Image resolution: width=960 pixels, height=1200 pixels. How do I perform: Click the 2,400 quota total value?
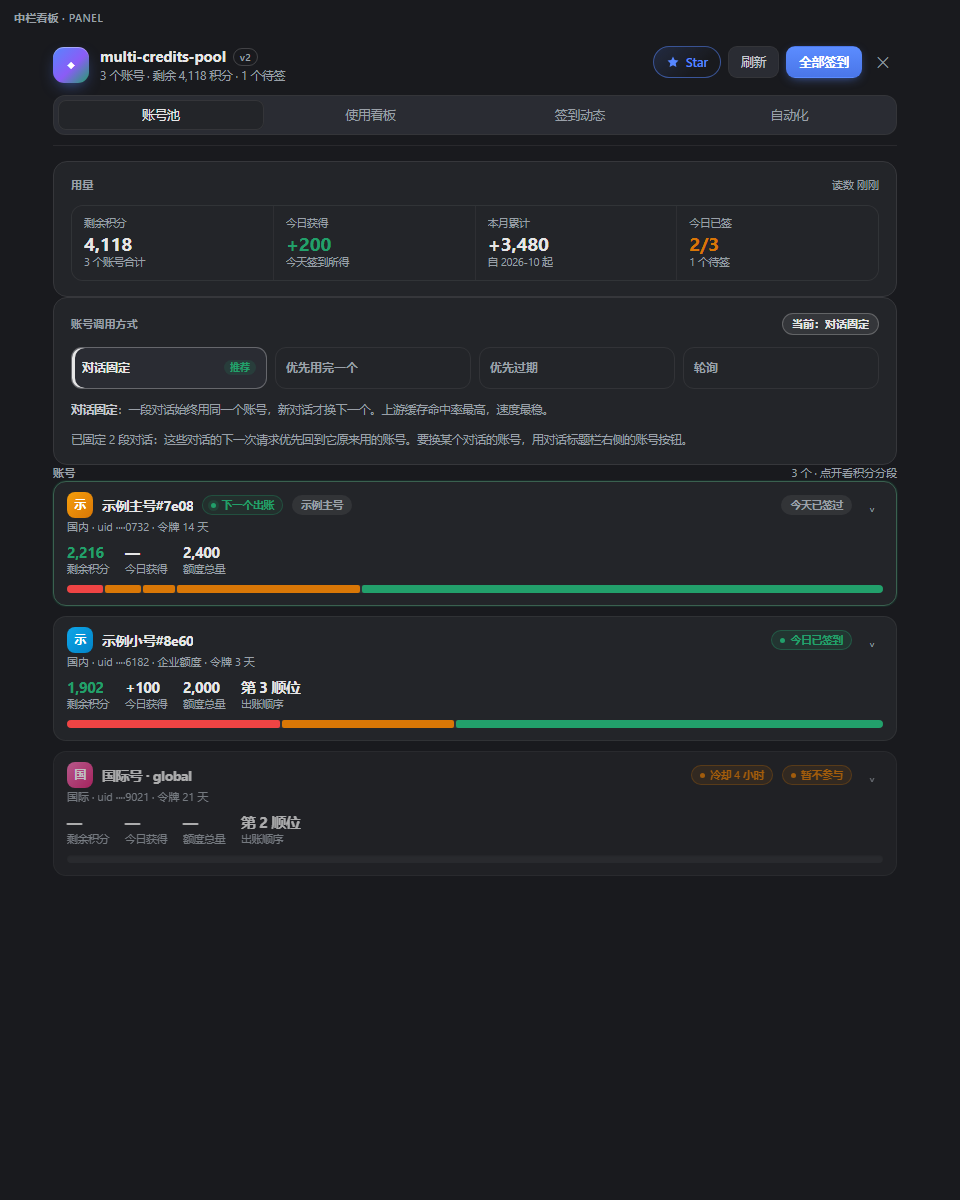coord(201,553)
